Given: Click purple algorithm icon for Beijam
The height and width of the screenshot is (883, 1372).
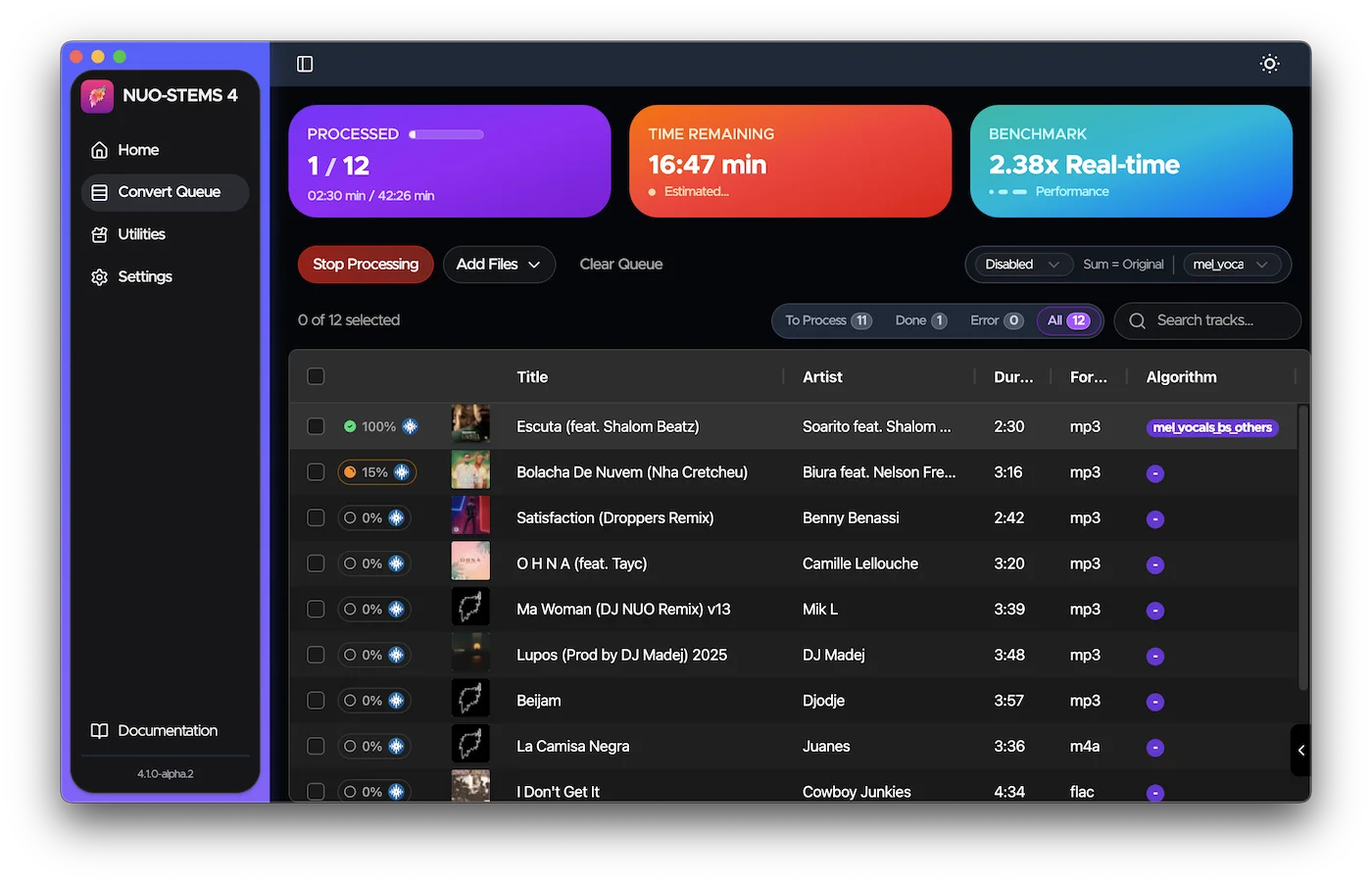Looking at the screenshot, I should 1155,702.
